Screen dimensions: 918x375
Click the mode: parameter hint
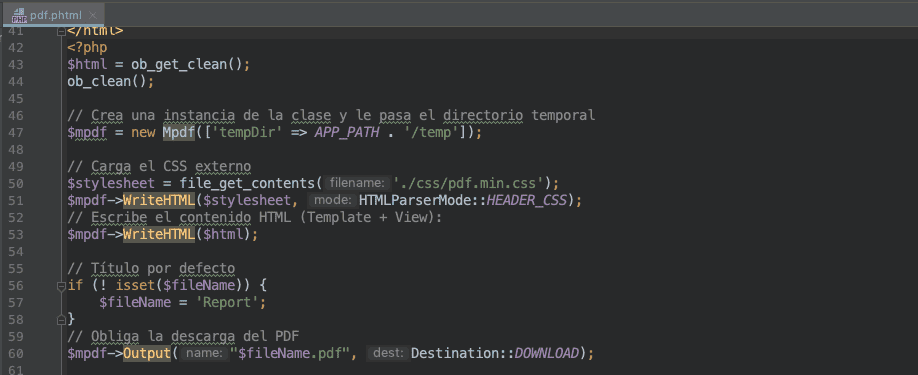pyautogui.click(x=333, y=201)
